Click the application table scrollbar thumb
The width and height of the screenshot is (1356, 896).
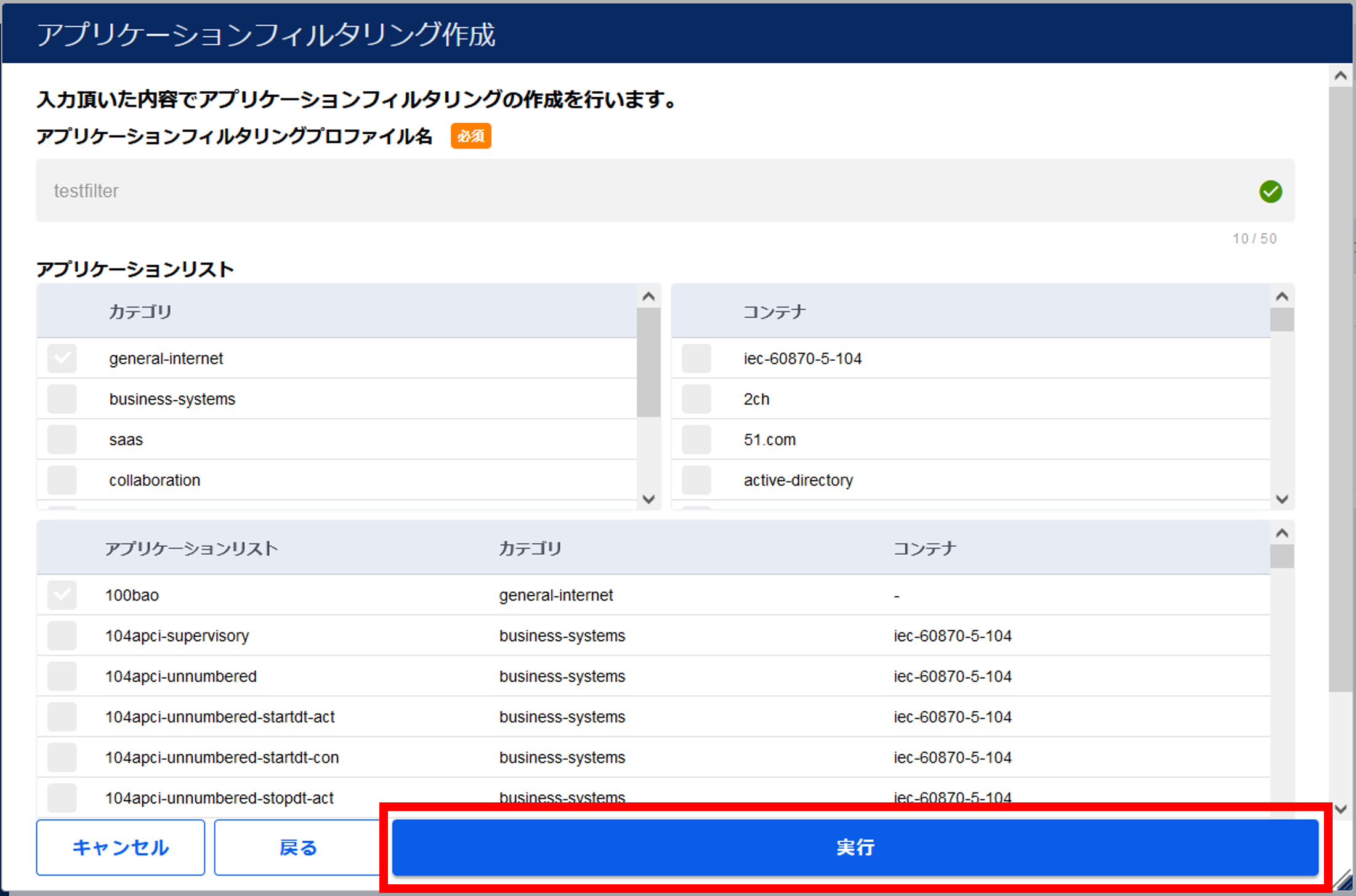[1282, 556]
